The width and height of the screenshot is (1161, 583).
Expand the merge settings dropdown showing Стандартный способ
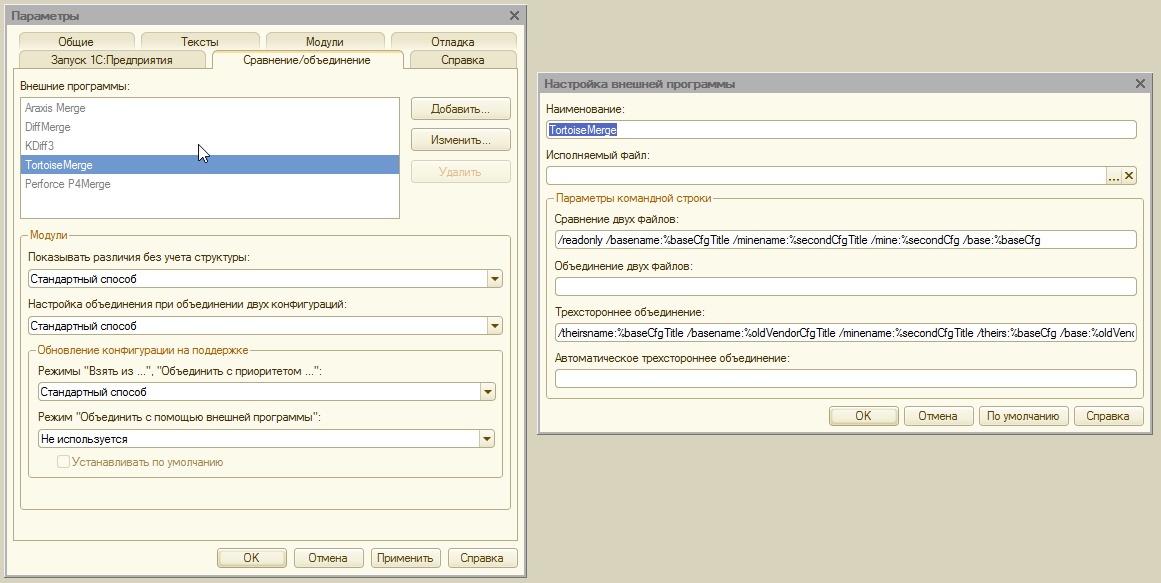(x=494, y=326)
